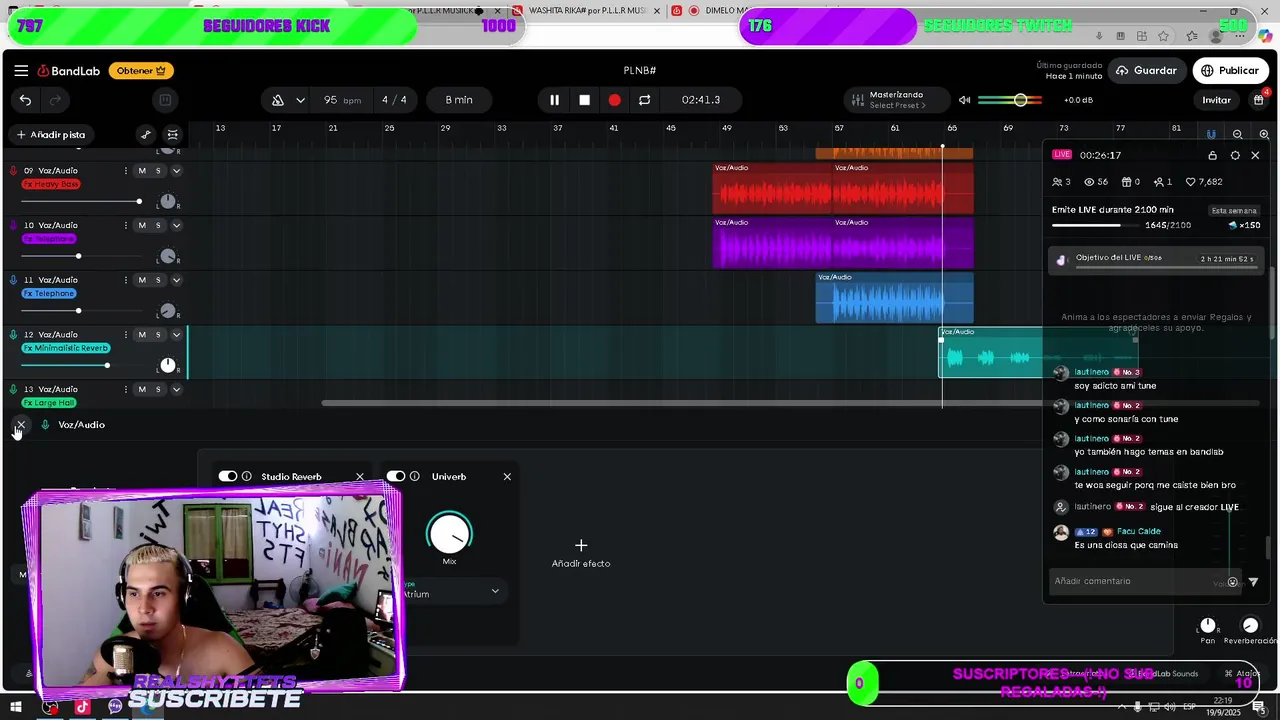Screen dimensions: 1280x720
Task: Open the BandLab hamburger menu
Action: coord(21,71)
